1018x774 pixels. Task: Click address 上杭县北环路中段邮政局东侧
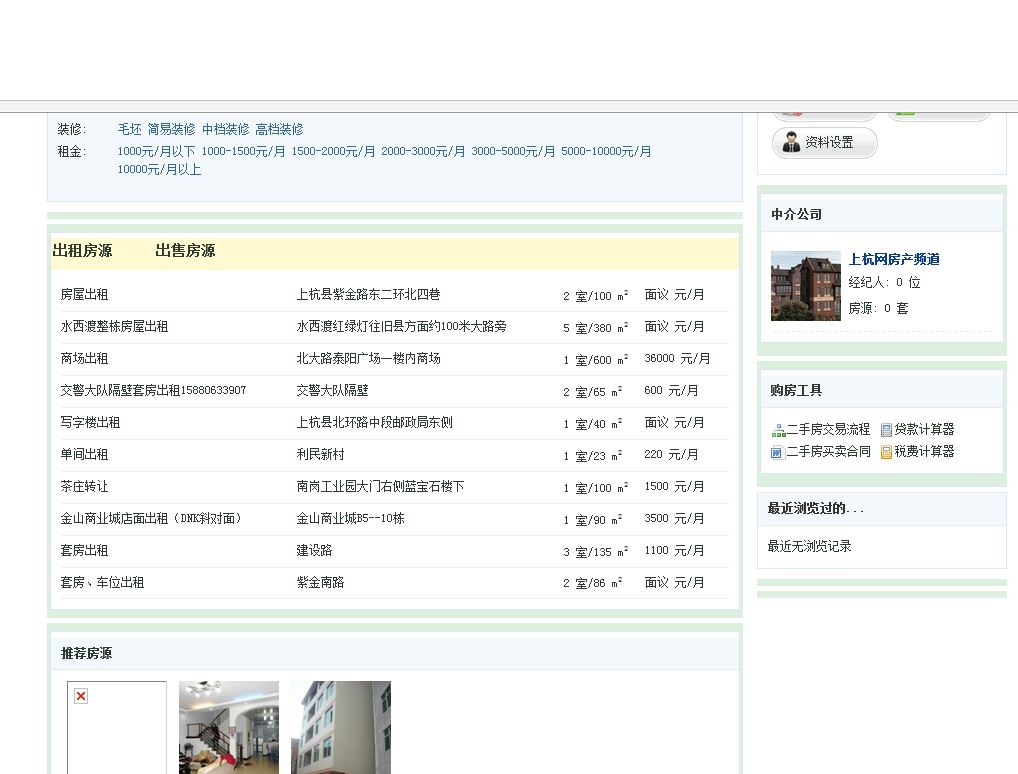(x=374, y=422)
